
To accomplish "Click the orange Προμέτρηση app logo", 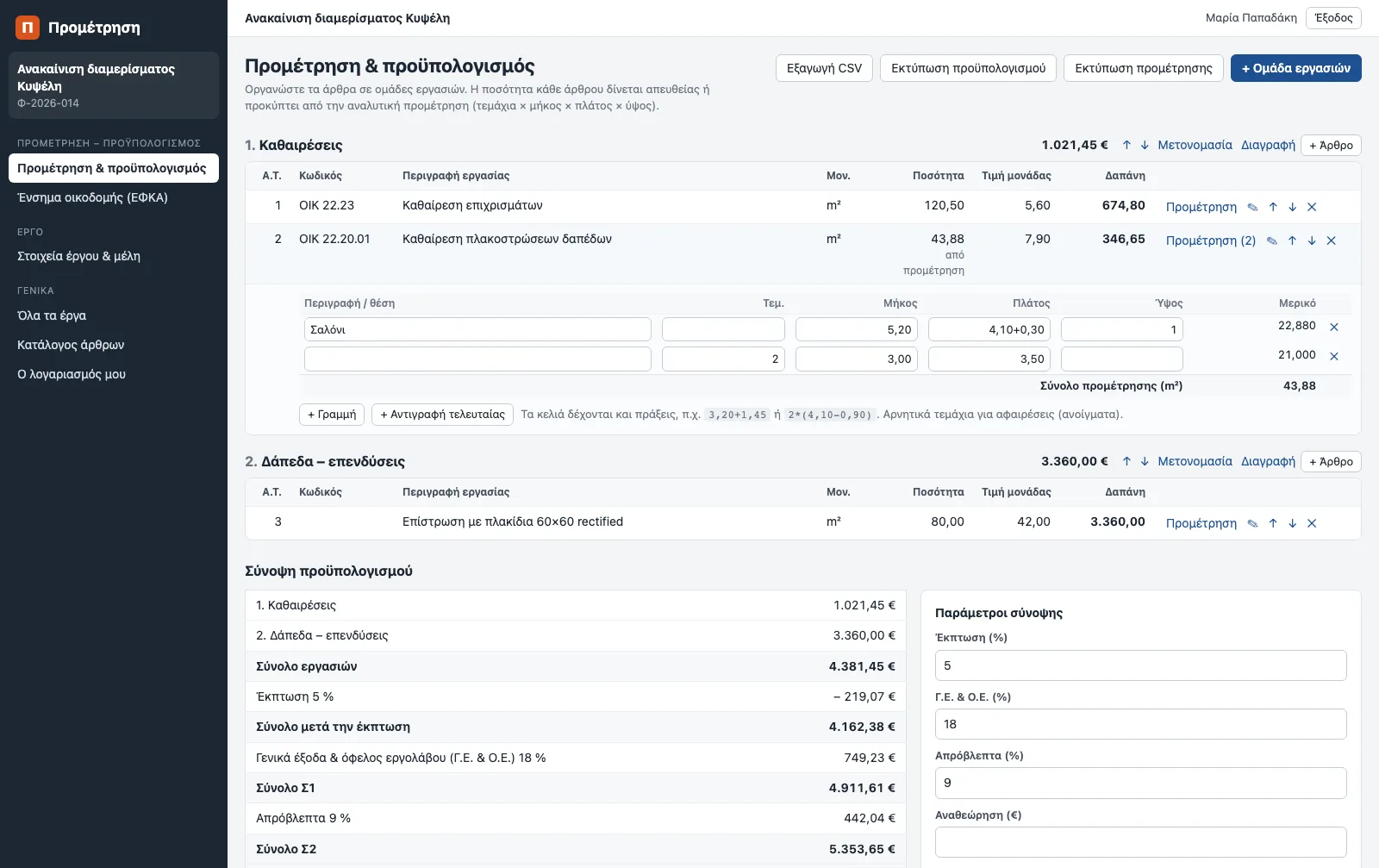I will point(28,28).
